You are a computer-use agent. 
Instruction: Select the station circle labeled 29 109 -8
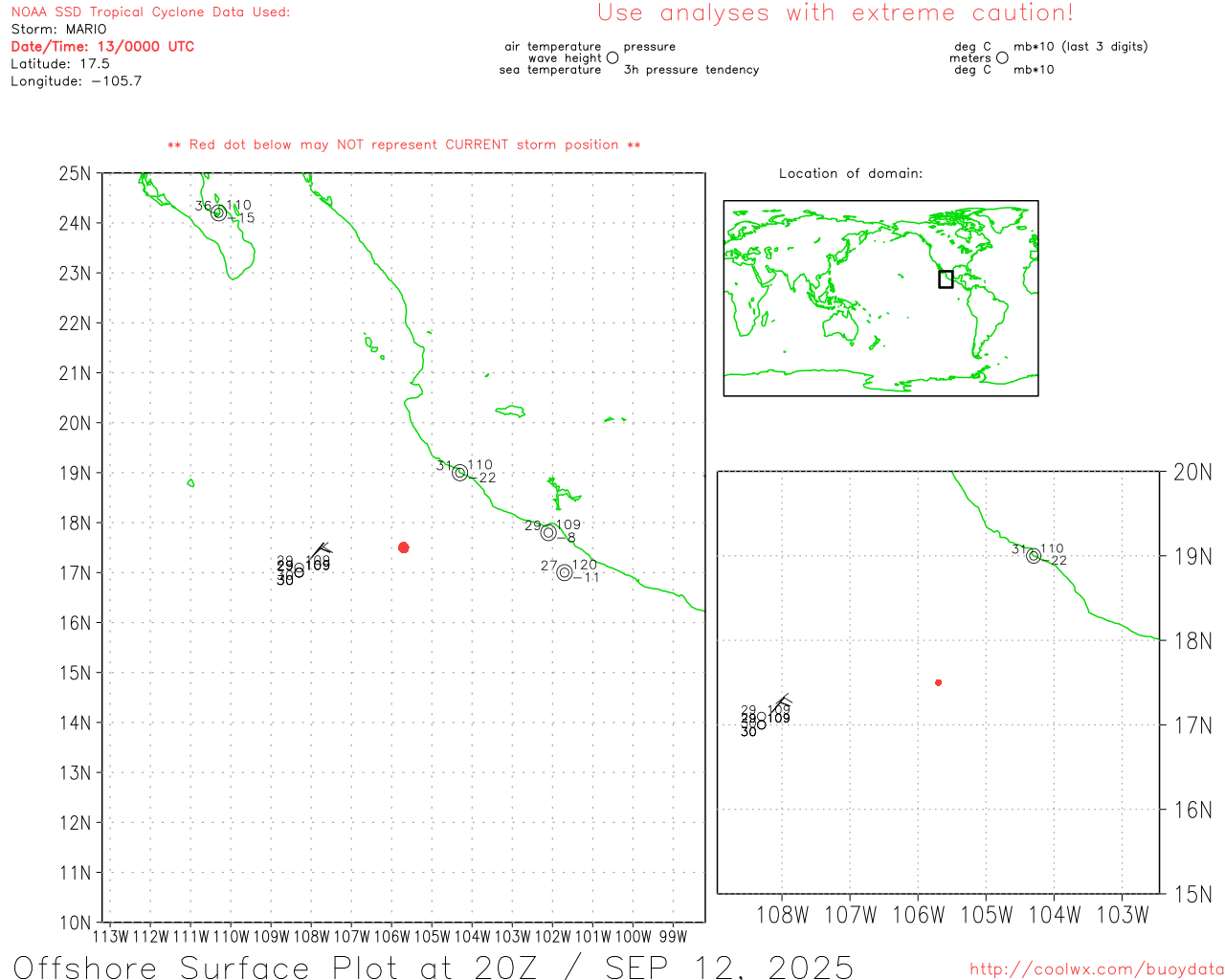click(548, 532)
